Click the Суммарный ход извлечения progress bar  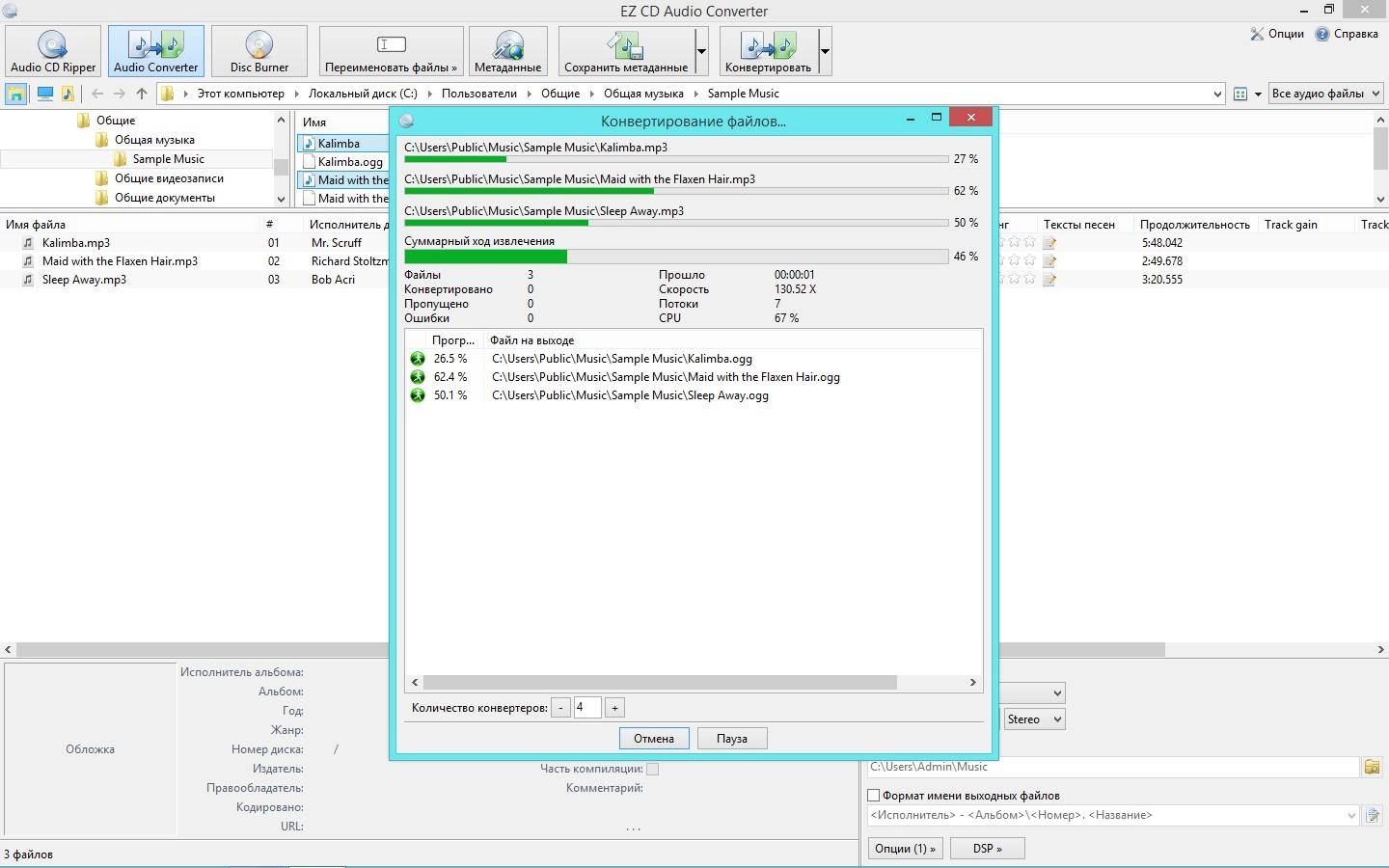676,257
